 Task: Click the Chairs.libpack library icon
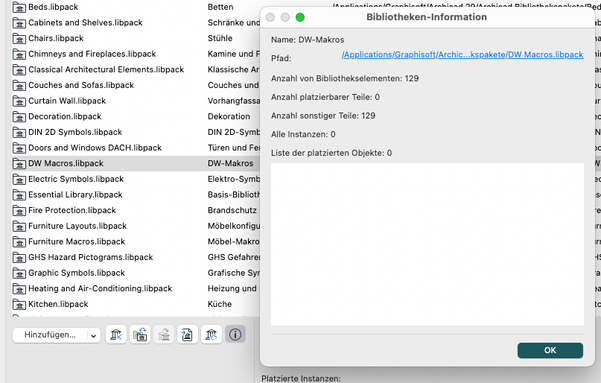19,38
